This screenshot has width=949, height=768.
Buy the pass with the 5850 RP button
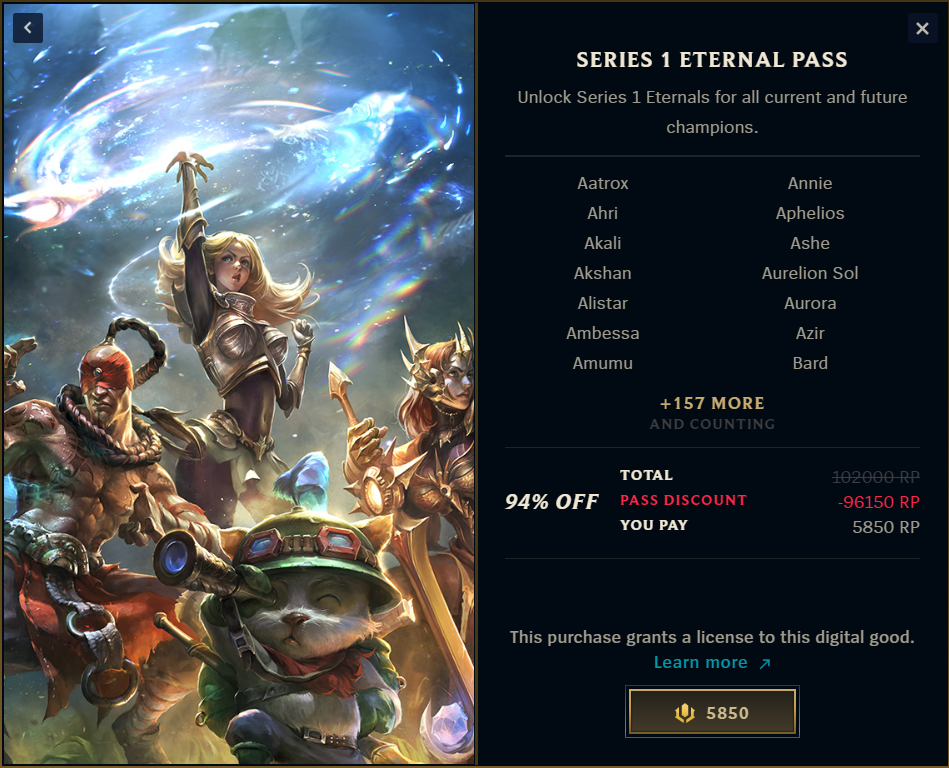(712, 712)
